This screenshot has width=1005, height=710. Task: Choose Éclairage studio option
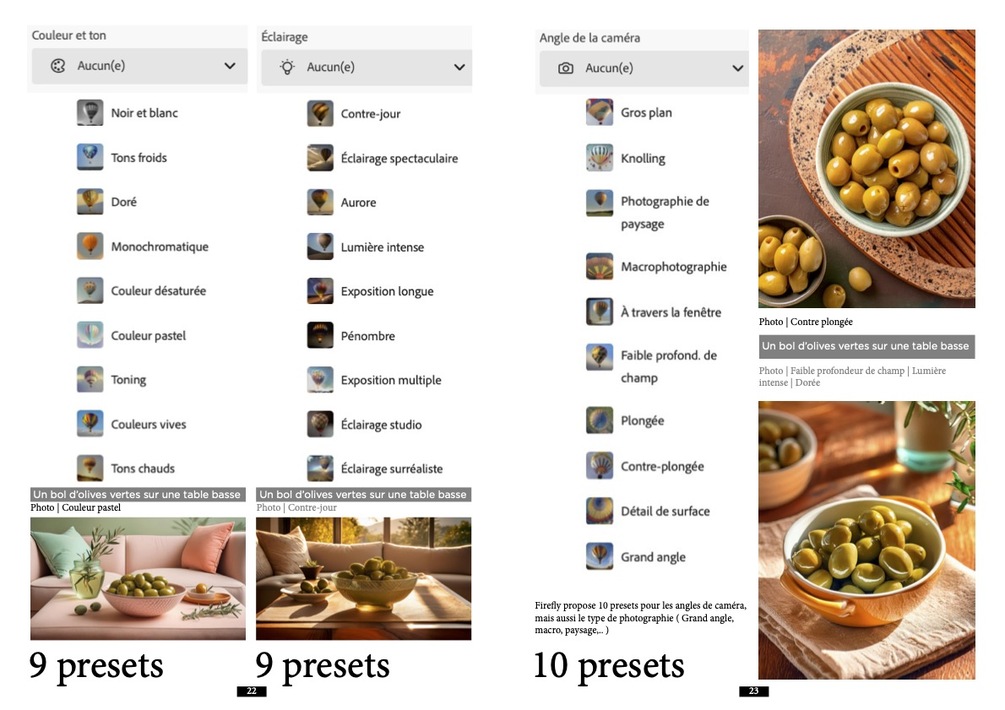[381, 424]
